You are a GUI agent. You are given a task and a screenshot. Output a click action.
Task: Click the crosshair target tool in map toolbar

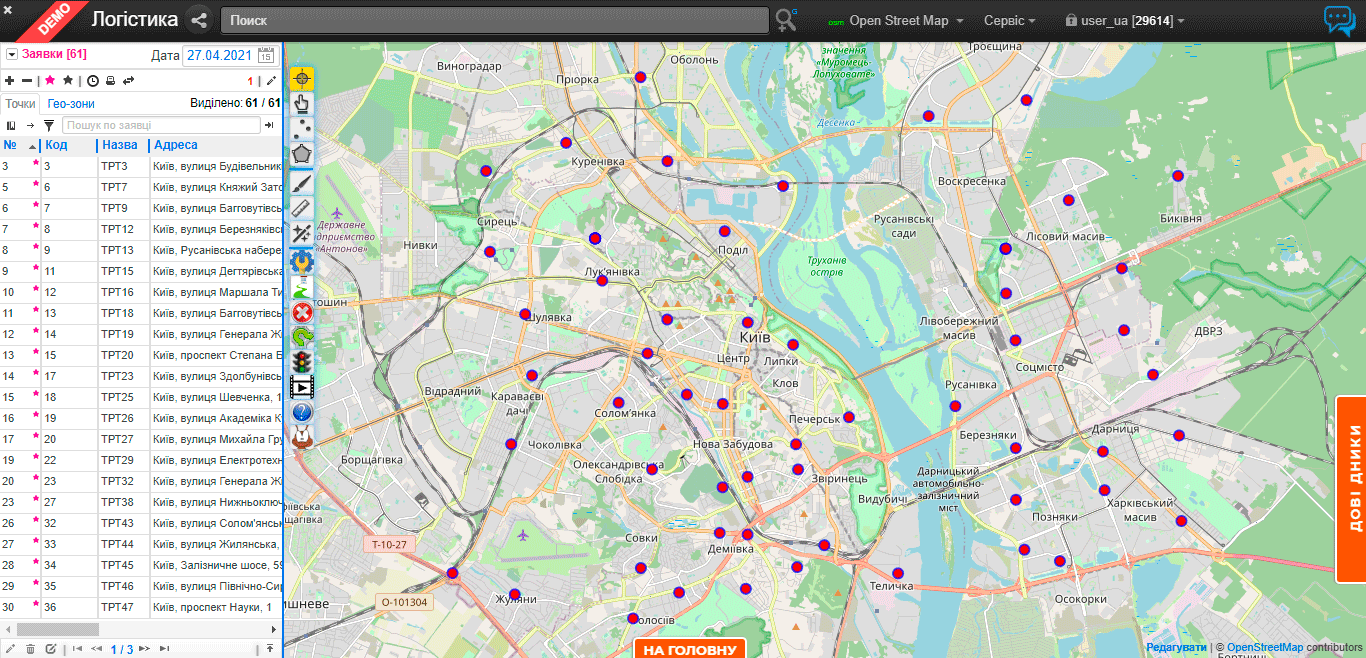click(x=301, y=78)
